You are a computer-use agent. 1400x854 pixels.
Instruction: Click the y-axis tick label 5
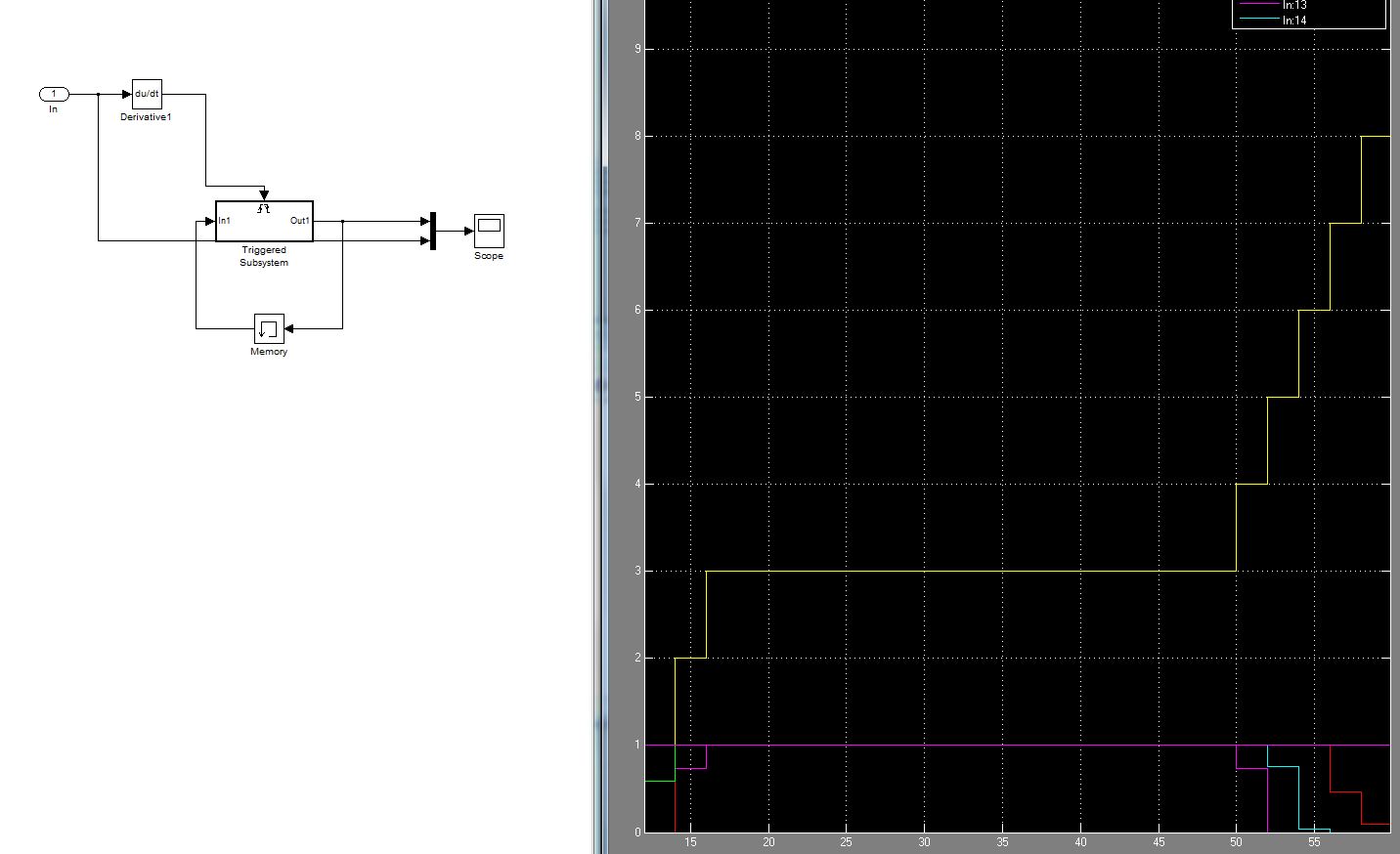(x=637, y=397)
